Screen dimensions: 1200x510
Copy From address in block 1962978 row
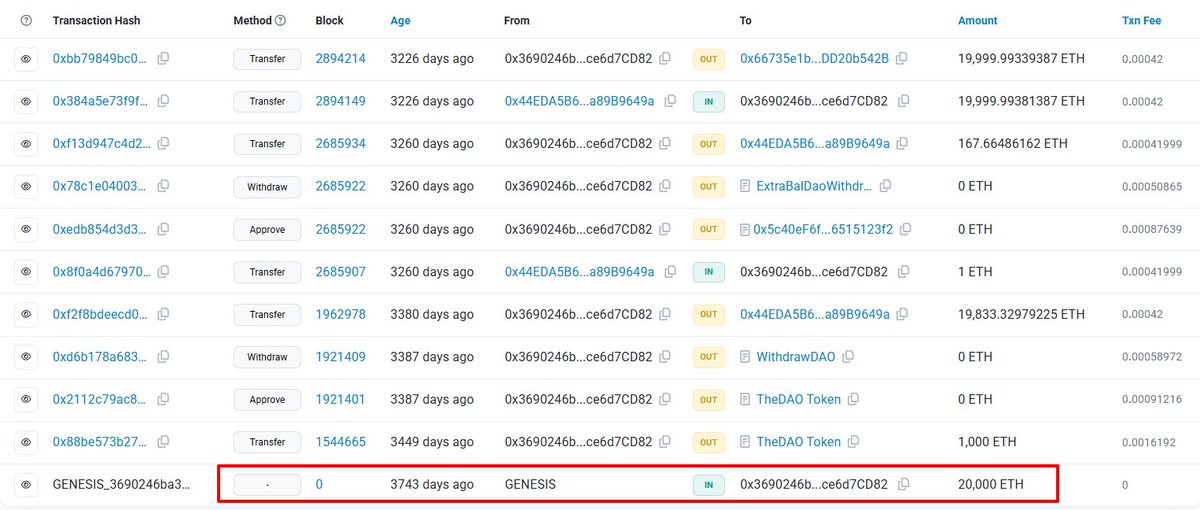coord(665,314)
